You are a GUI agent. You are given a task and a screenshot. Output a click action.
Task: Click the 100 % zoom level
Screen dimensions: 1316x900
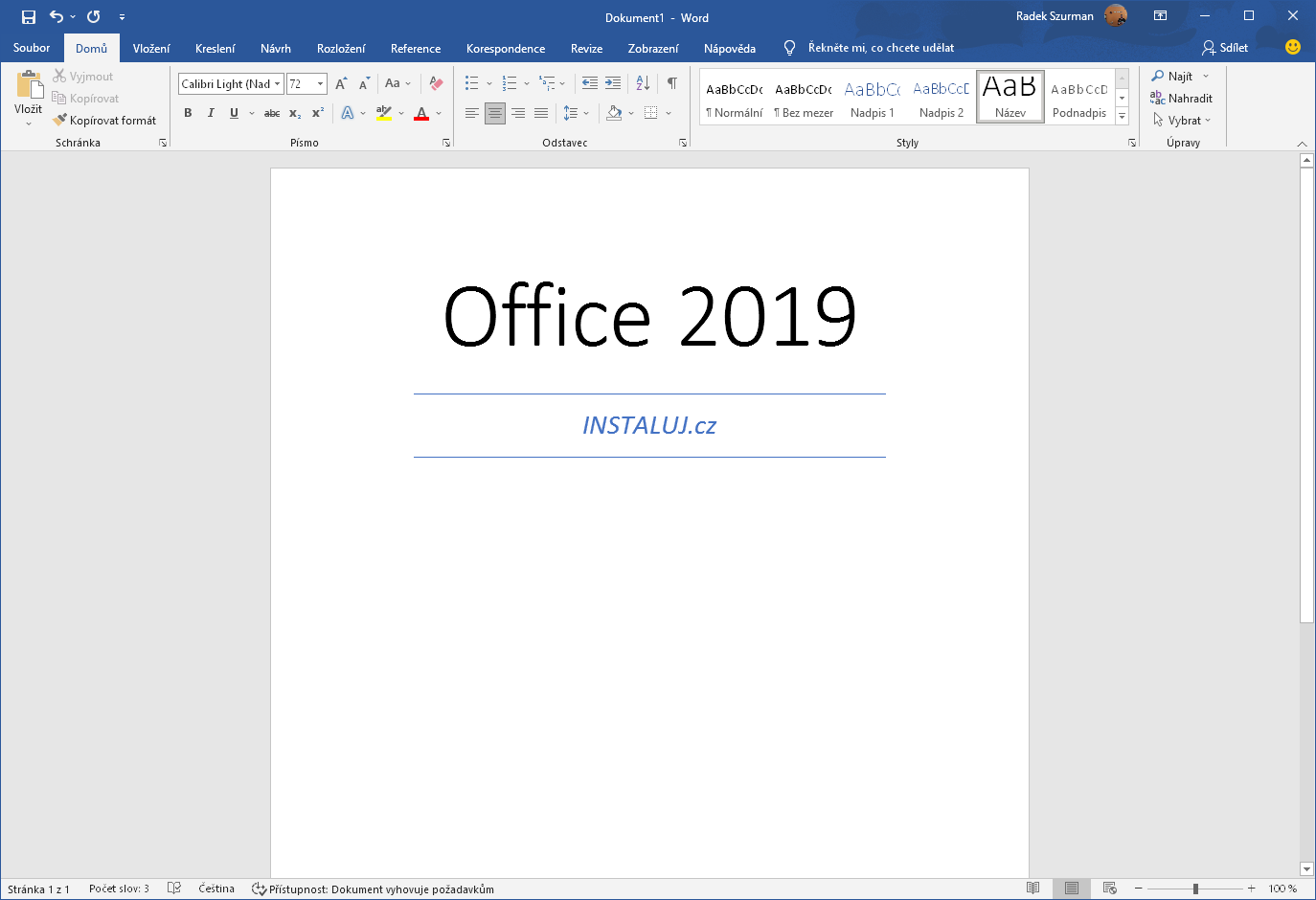click(x=1282, y=889)
